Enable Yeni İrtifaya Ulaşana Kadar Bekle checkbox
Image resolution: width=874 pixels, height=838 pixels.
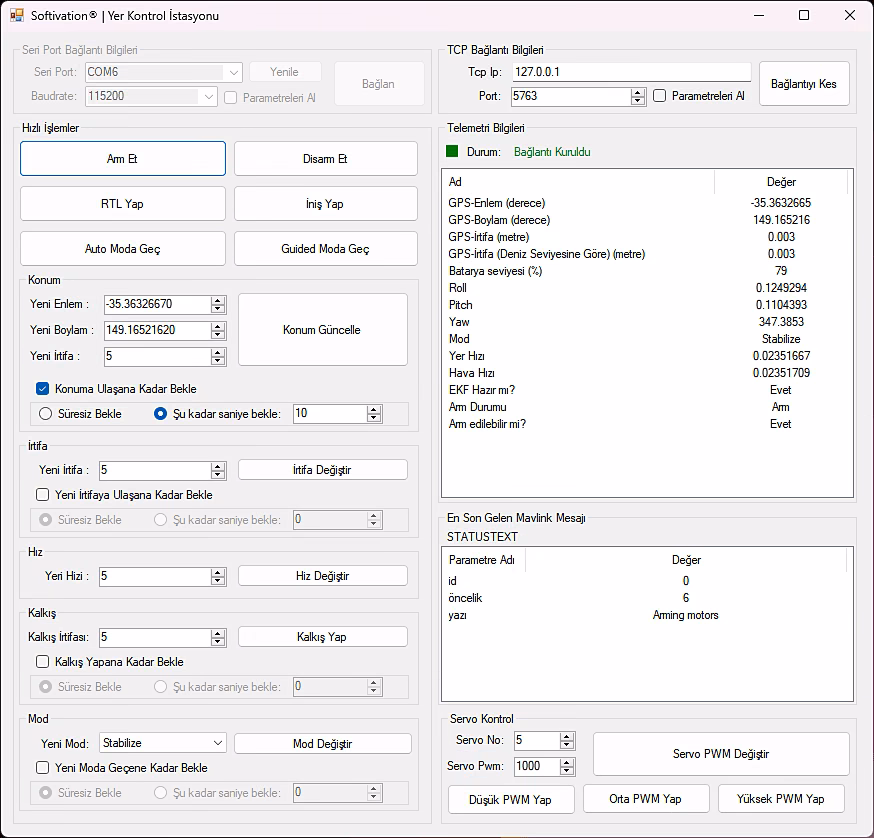pos(42,495)
